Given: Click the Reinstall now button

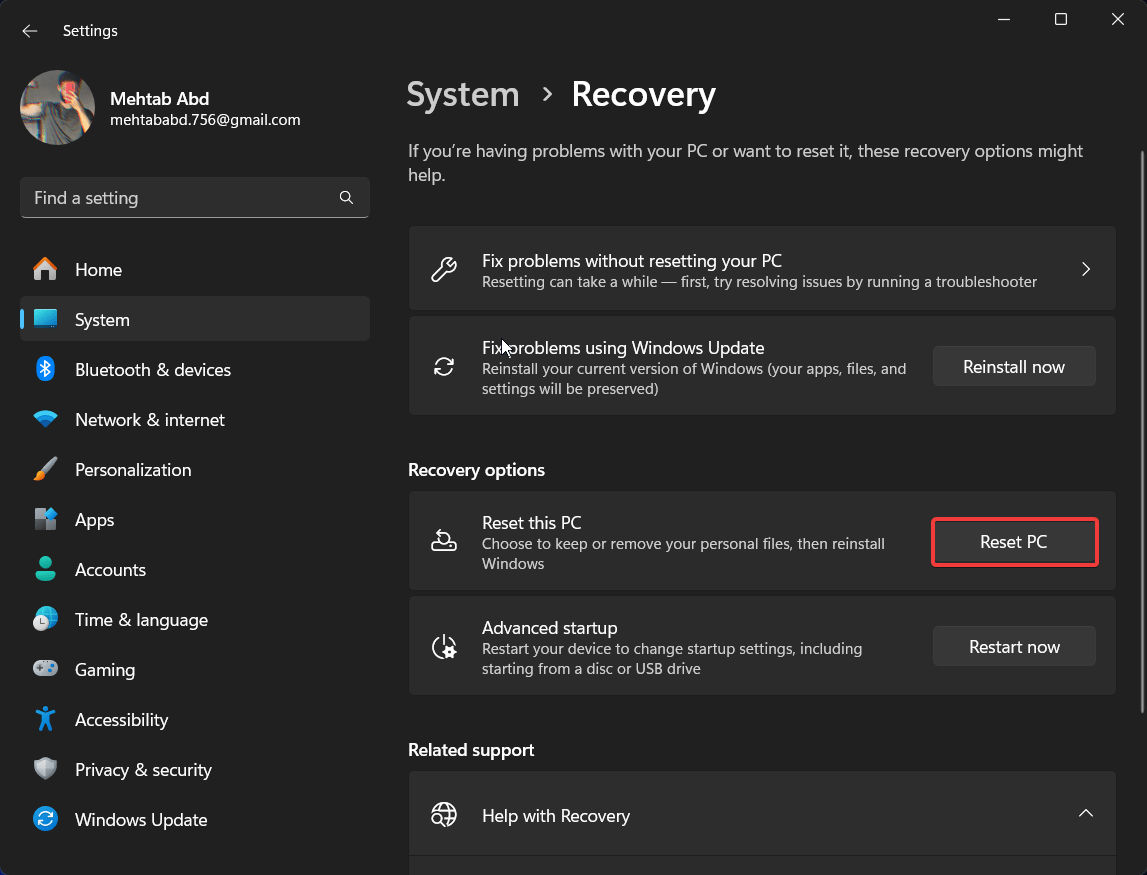Looking at the screenshot, I should pyautogui.click(x=1014, y=367).
